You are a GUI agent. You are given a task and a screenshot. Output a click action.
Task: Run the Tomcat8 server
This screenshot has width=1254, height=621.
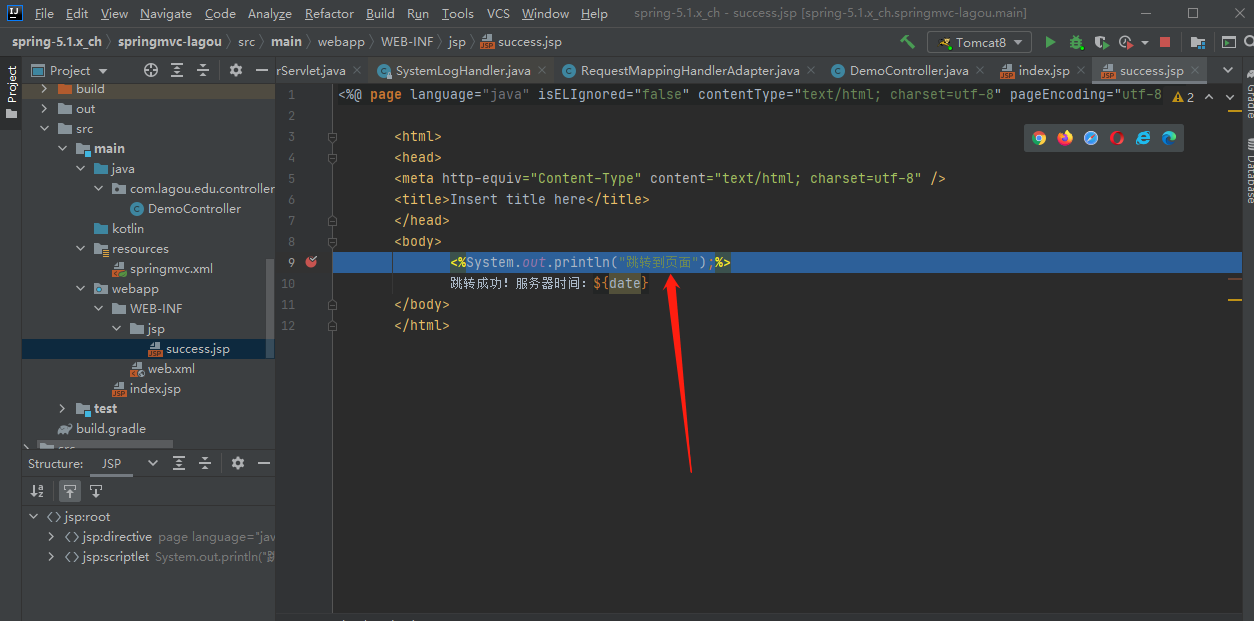(1050, 42)
